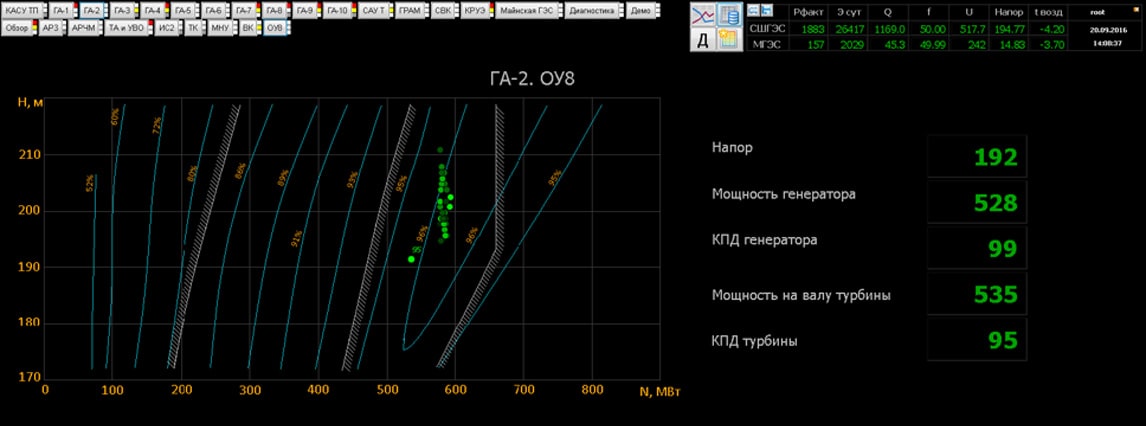Image resolution: width=1146 pixels, height=426 pixels.
Task: Click the Майнская ГЭС button
Action: [523, 11]
